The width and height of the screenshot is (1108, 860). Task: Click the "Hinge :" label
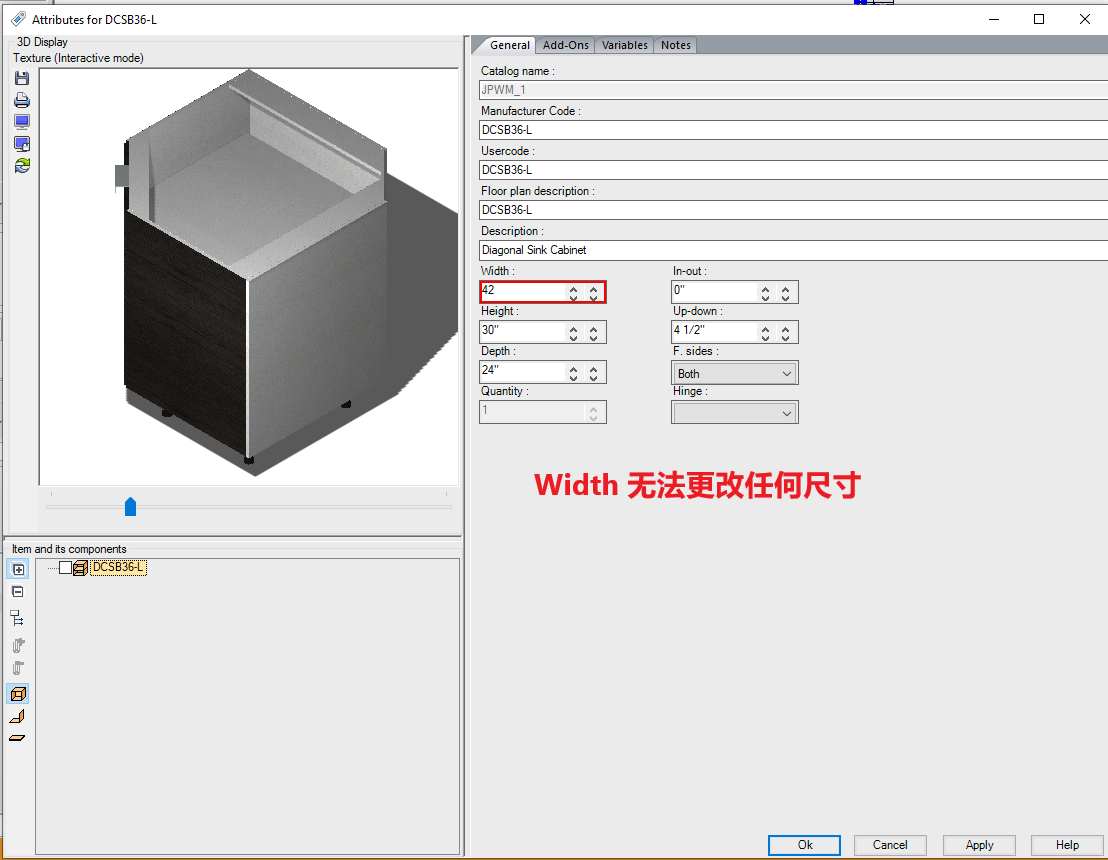tap(690, 391)
